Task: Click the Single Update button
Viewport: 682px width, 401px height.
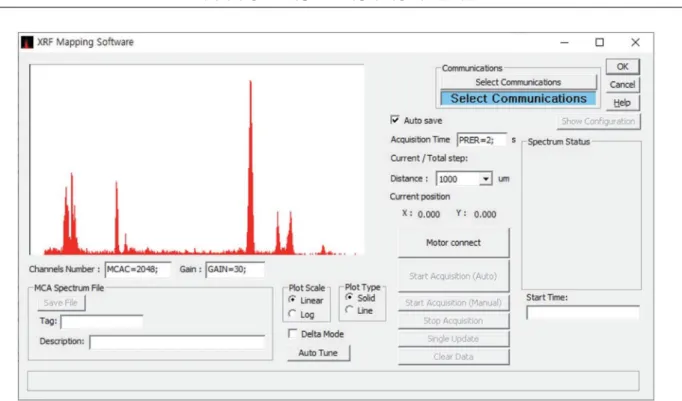Action: coord(453,339)
